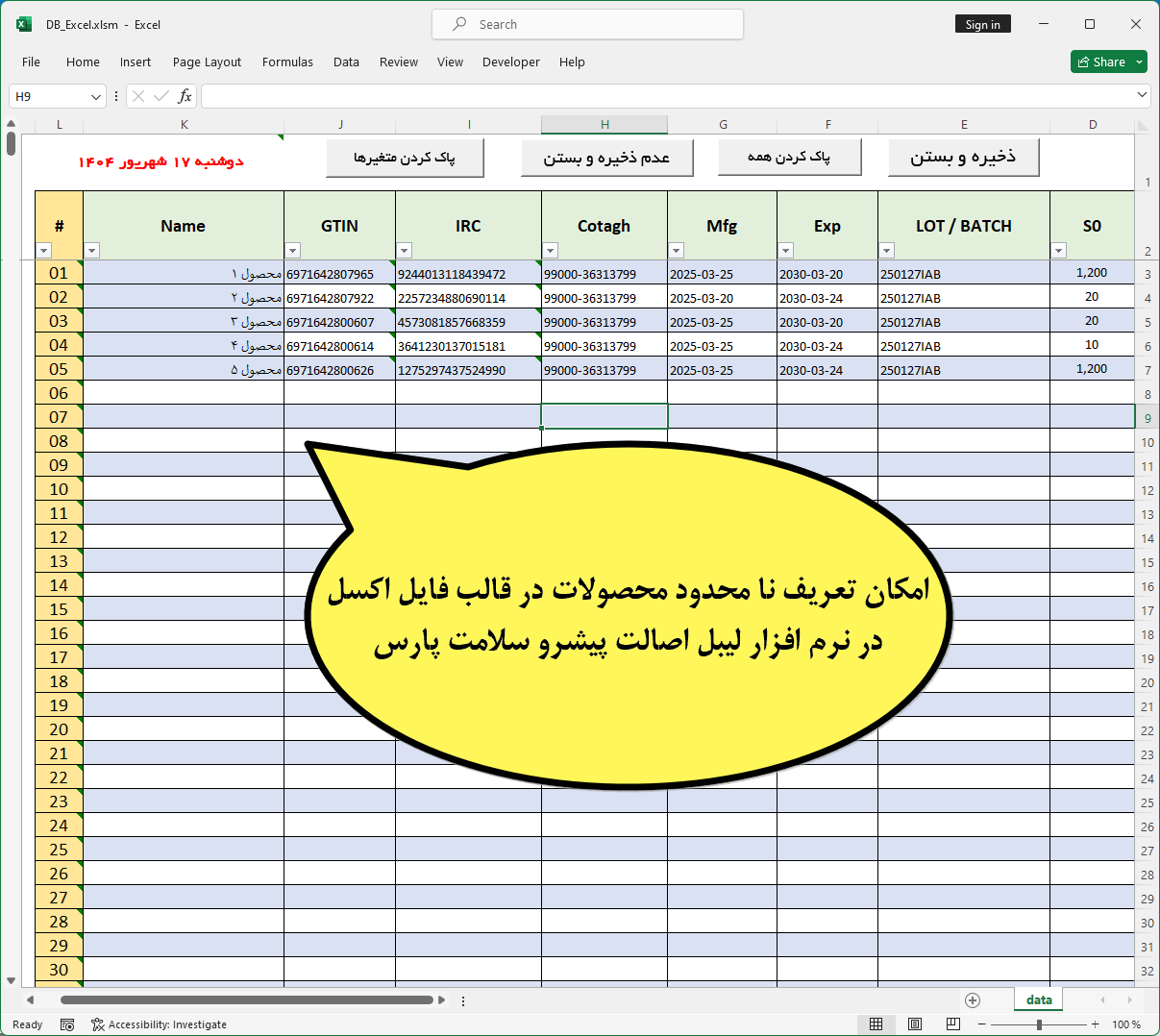Click the zoom slider handle
The height and width of the screenshot is (1036, 1160).
click(1039, 1024)
